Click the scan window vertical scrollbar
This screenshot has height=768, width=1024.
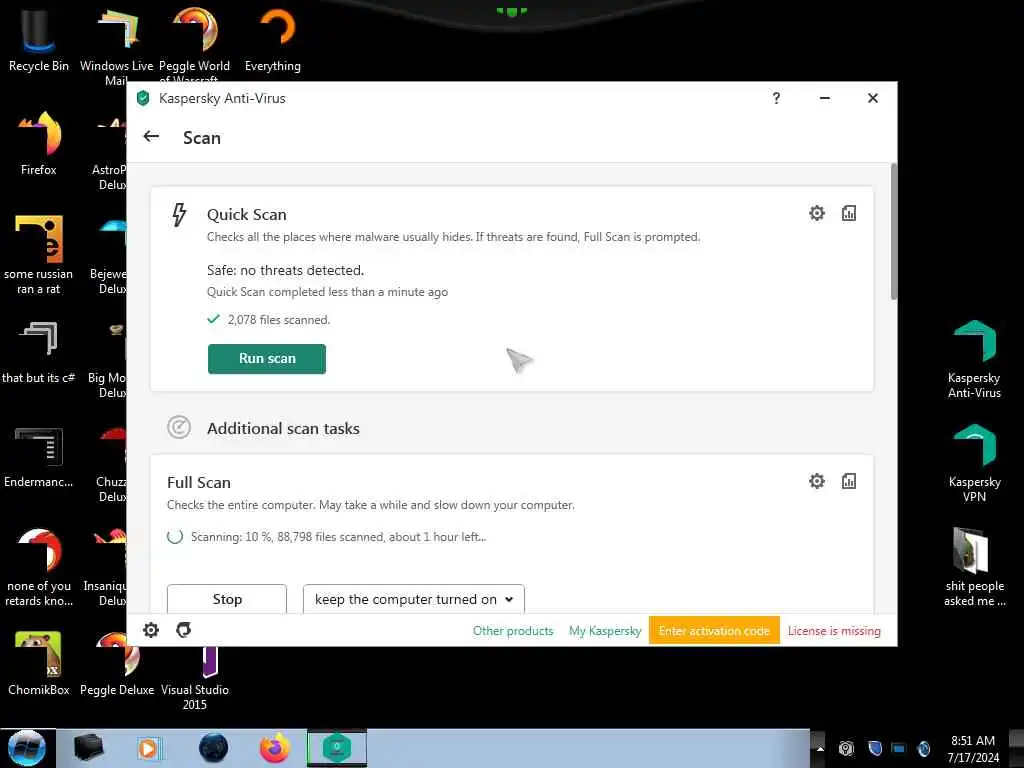(x=893, y=232)
